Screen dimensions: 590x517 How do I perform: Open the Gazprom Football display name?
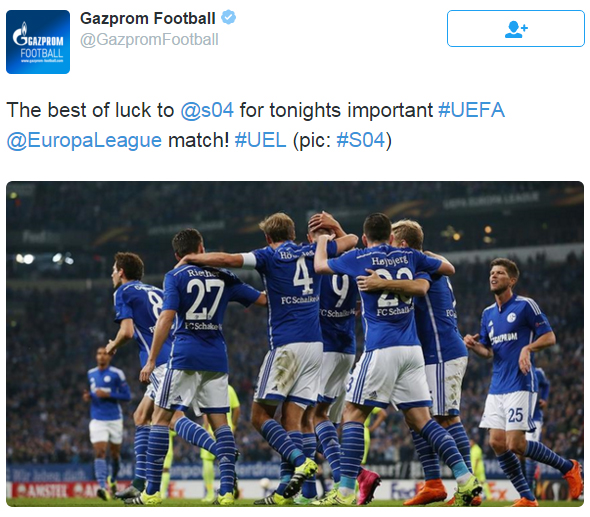pyautogui.click(x=148, y=18)
